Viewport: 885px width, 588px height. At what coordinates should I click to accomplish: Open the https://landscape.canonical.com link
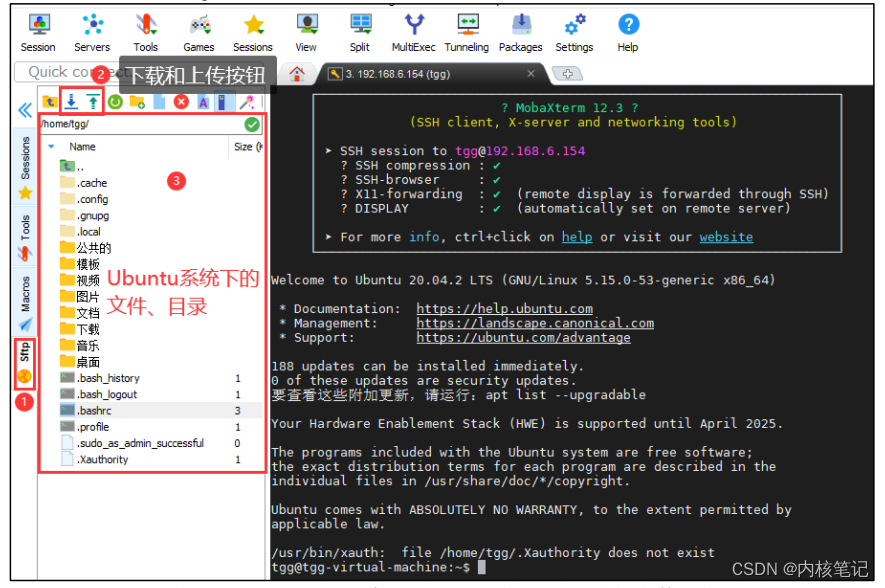535,323
